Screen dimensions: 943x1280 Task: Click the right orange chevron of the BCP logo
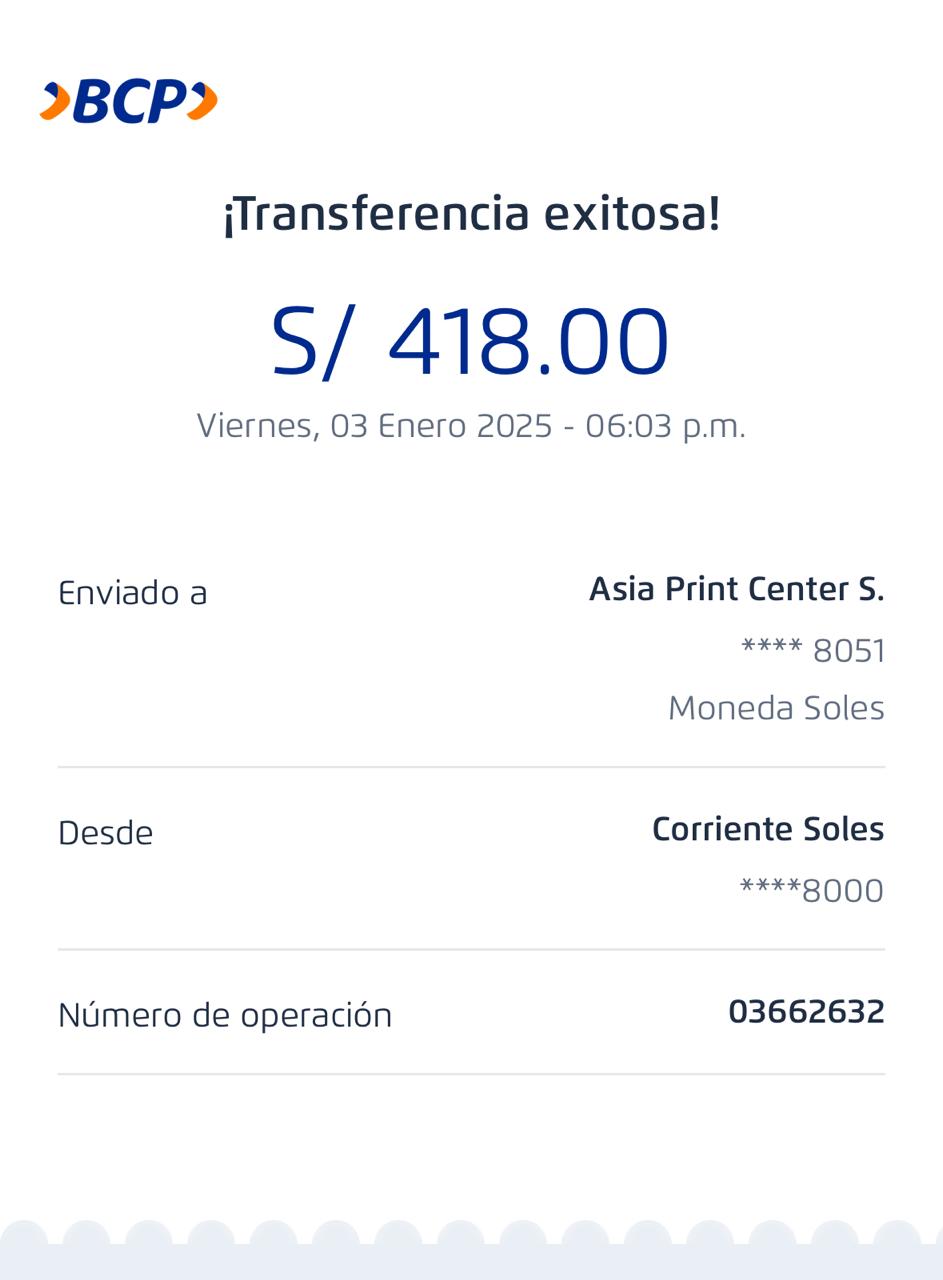point(203,102)
